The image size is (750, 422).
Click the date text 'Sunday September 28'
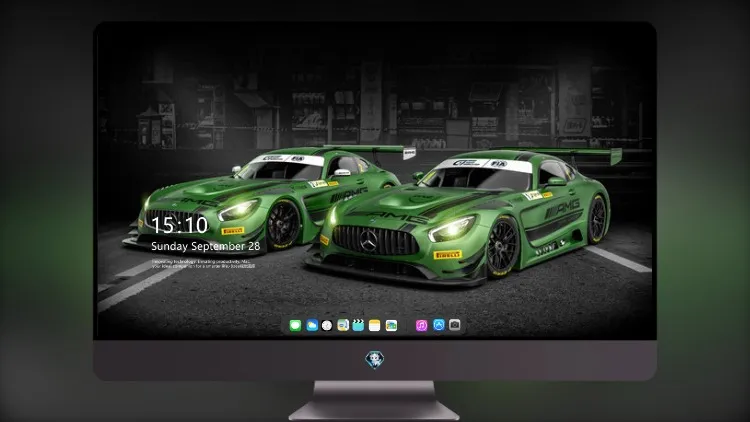[206, 246]
